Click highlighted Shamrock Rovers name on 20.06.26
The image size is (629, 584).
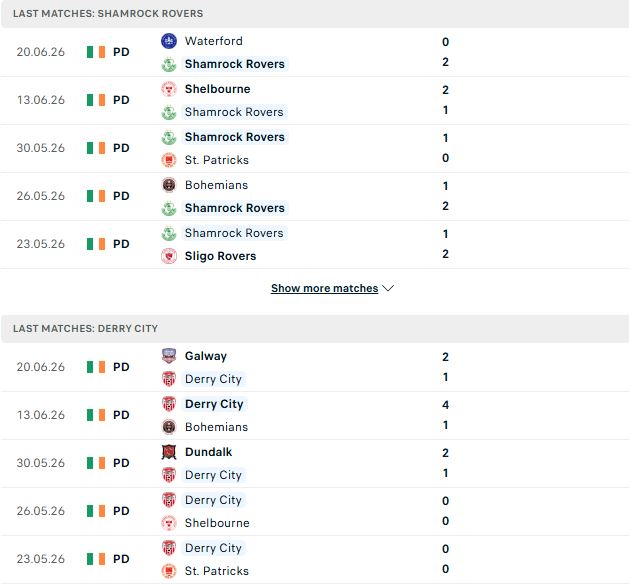[x=235, y=64]
